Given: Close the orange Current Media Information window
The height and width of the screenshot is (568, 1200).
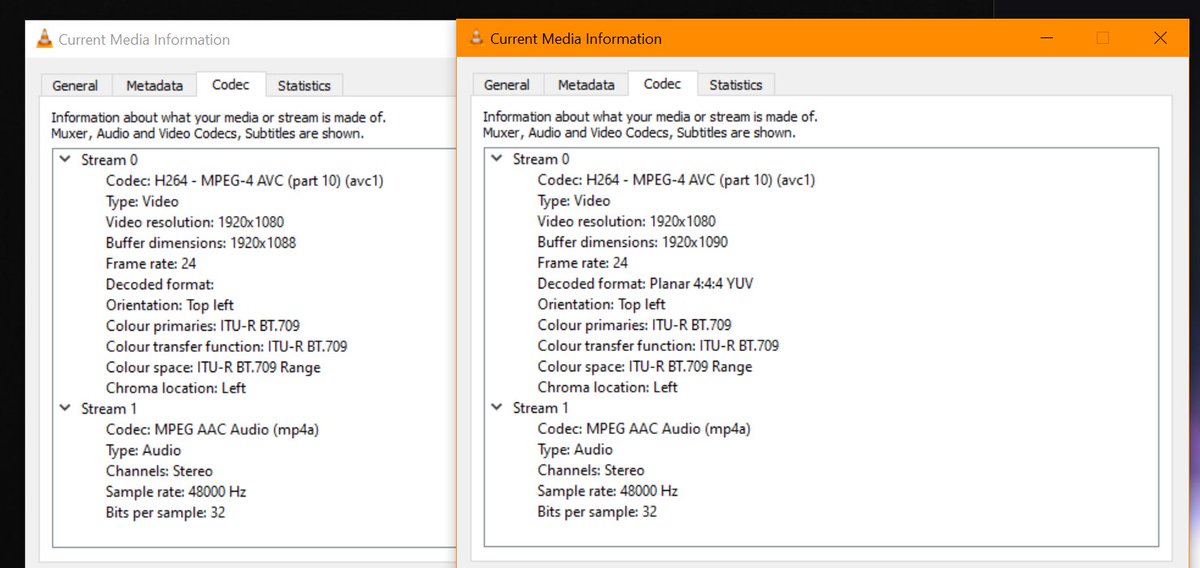Looking at the screenshot, I should click(1160, 38).
